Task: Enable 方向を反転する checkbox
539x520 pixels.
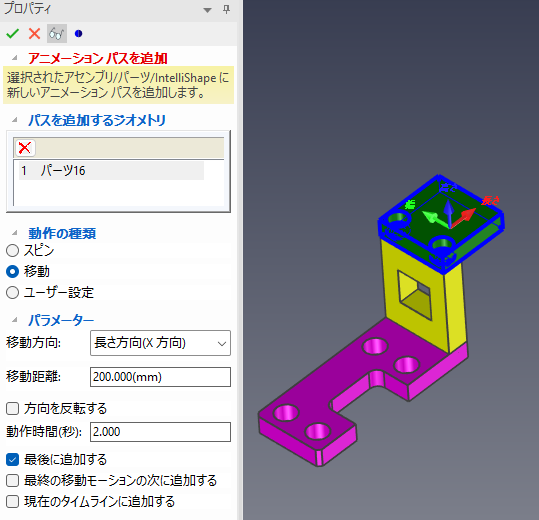Action: [x=12, y=409]
